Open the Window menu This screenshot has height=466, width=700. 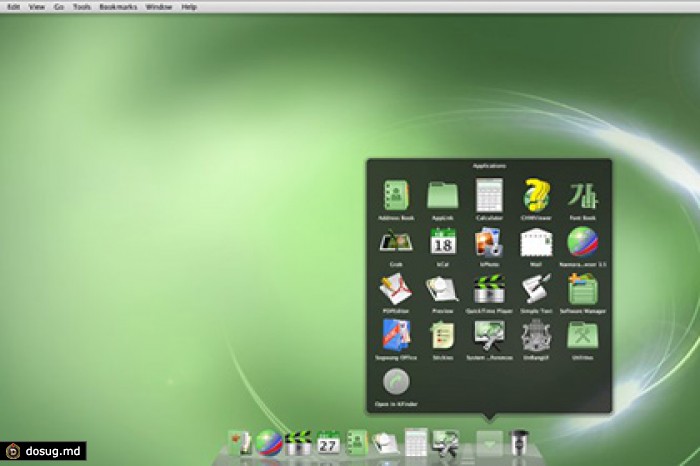[159, 7]
